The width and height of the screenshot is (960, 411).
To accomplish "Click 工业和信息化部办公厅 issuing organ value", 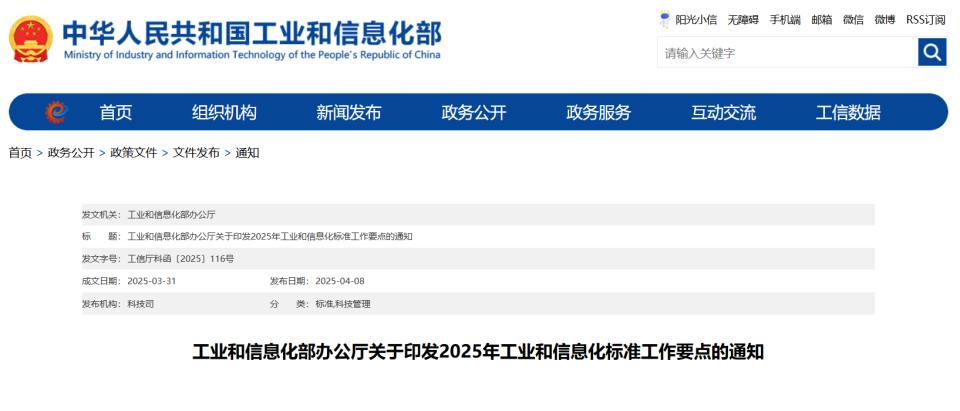I will 171,215.
